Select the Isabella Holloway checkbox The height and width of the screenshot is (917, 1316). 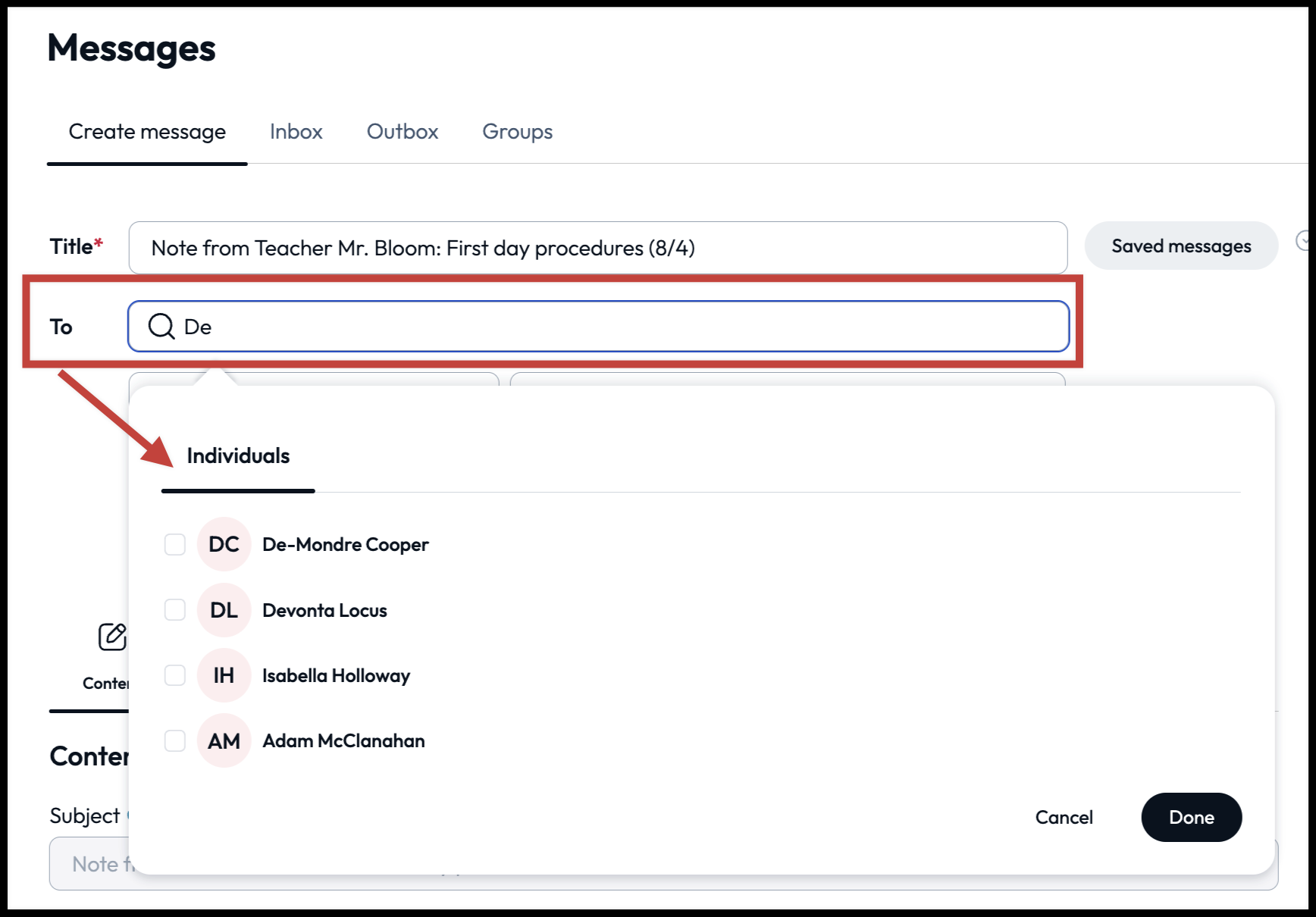[x=175, y=675]
